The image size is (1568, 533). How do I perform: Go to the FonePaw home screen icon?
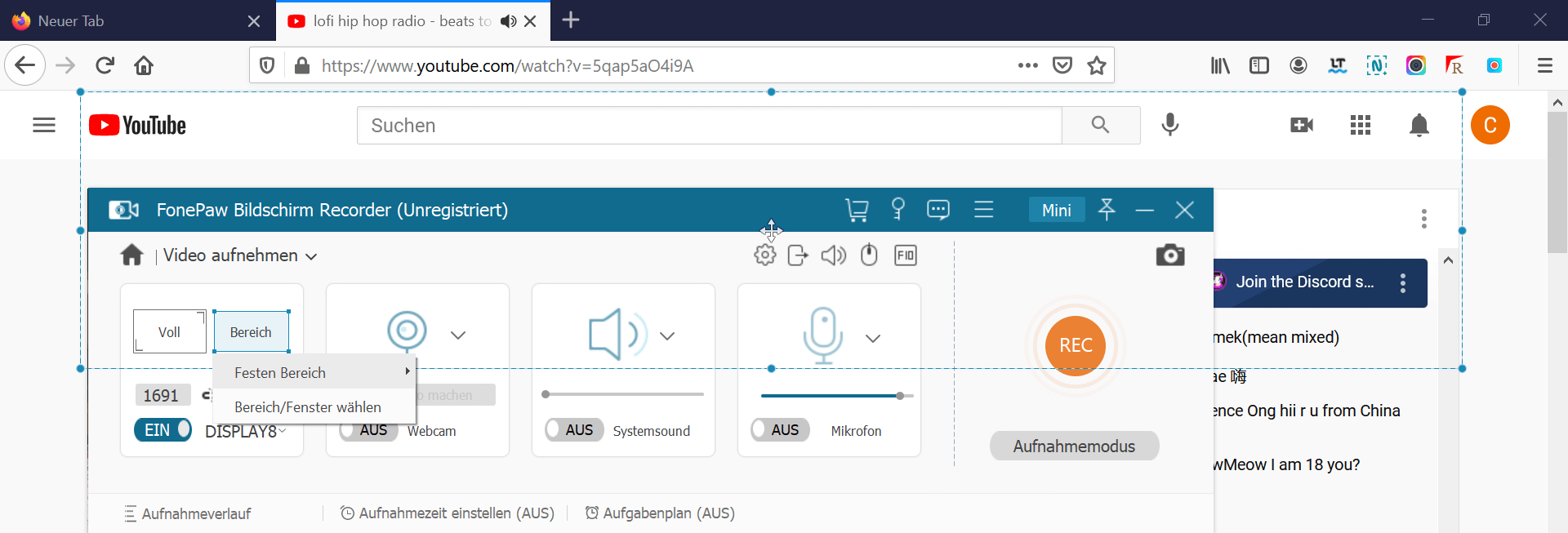(131, 255)
